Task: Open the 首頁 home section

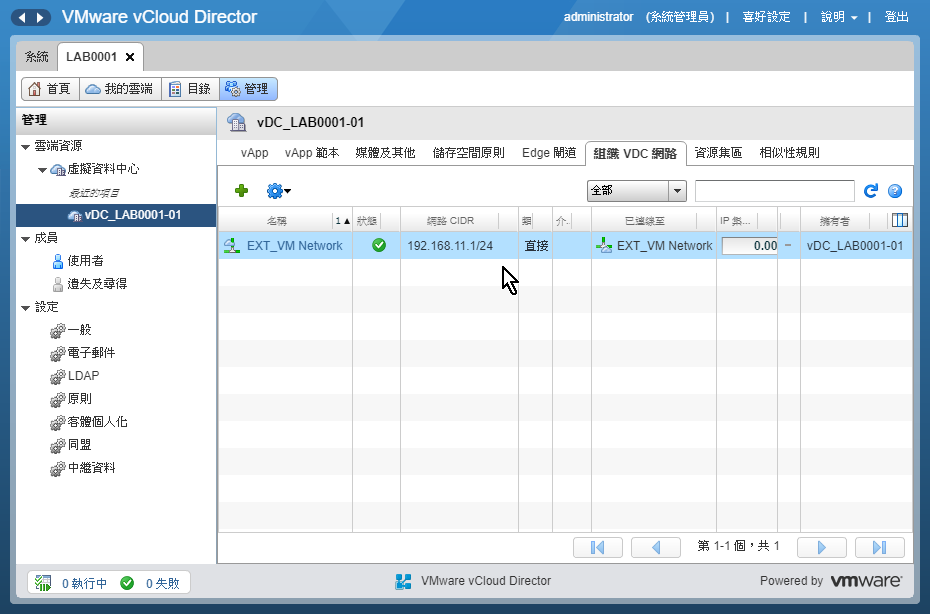Action: coord(50,89)
